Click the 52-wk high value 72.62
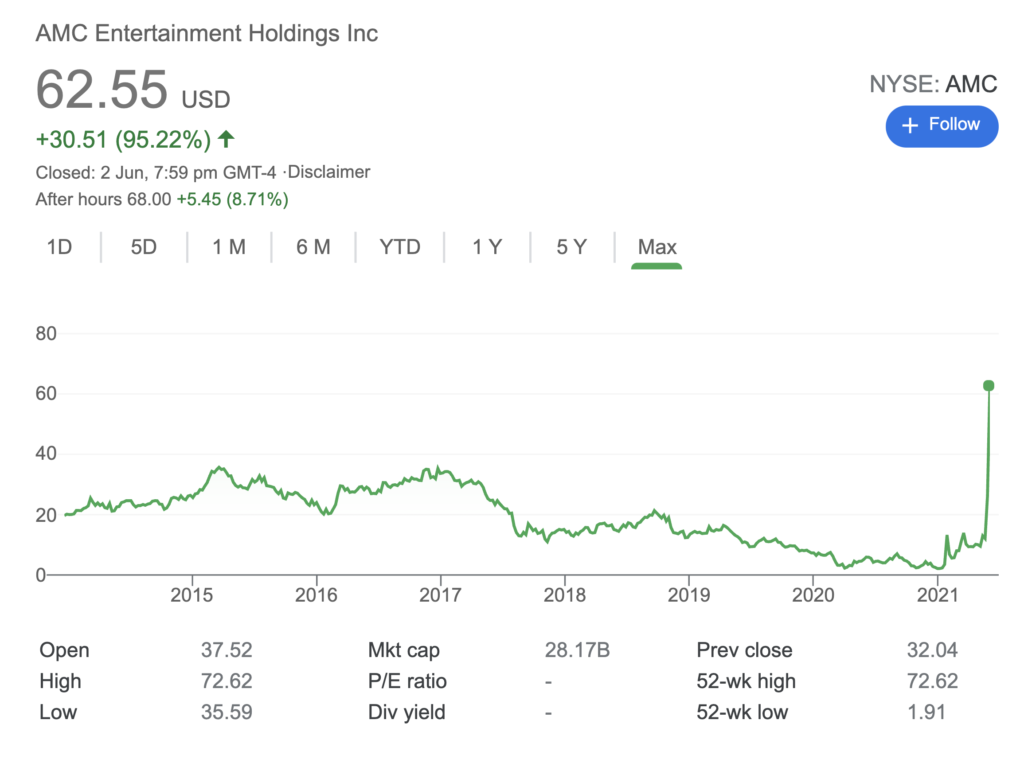1024x767 pixels. pyautogui.click(x=932, y=681)
